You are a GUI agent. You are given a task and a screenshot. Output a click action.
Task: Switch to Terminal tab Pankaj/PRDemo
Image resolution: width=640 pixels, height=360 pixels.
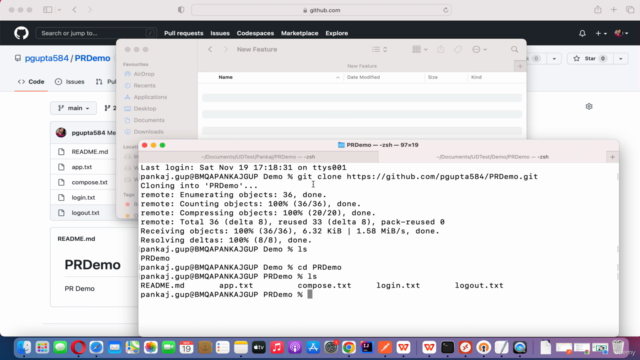(258, 157)
